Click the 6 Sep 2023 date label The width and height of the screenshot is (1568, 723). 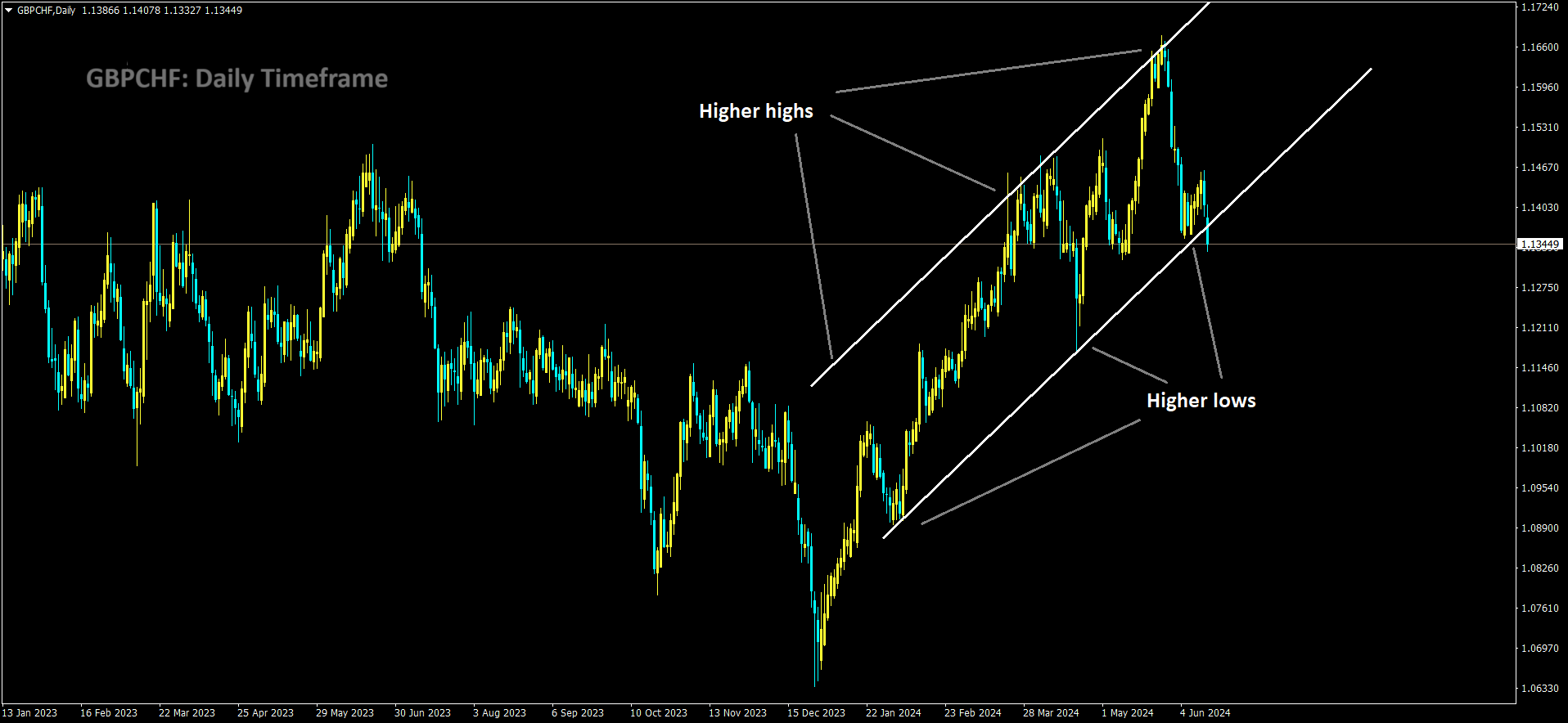[x=578, y=713]
